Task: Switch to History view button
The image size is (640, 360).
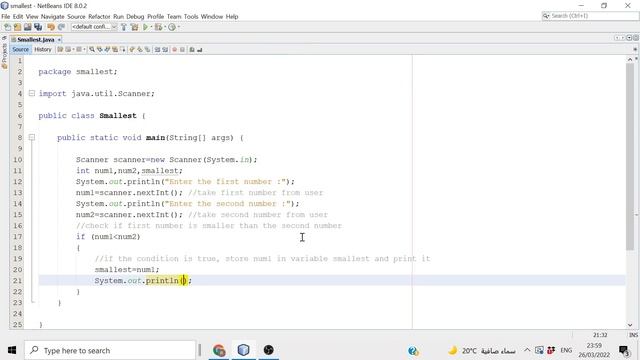Action: pos(43,49)
